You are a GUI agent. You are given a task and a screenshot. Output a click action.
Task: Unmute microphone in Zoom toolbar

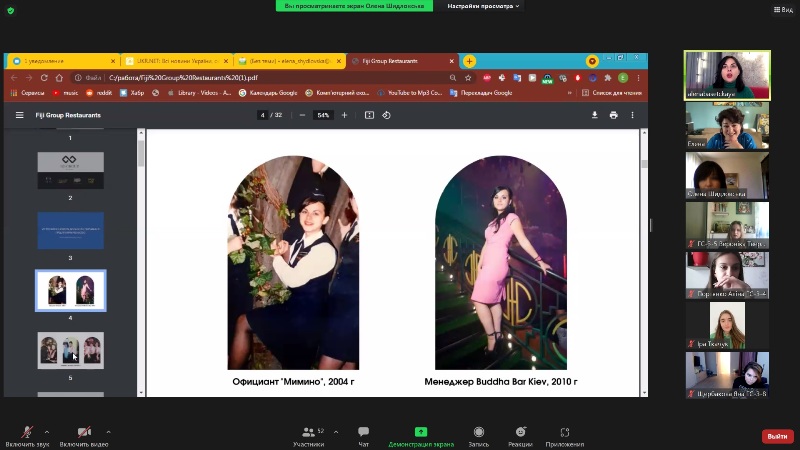click(27, 436)
